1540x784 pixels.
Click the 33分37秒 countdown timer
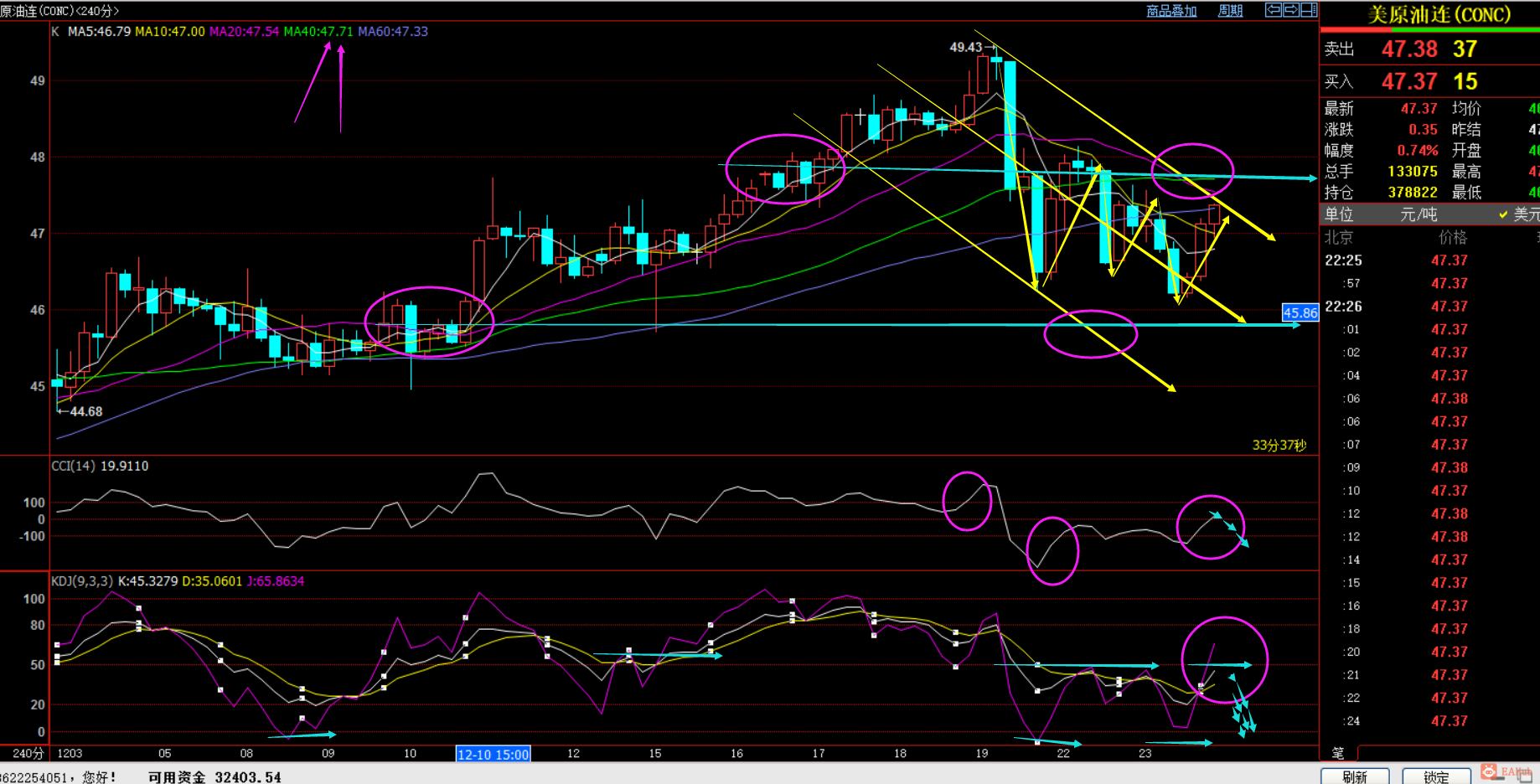pyautogui.click(x=1279, y=446)
